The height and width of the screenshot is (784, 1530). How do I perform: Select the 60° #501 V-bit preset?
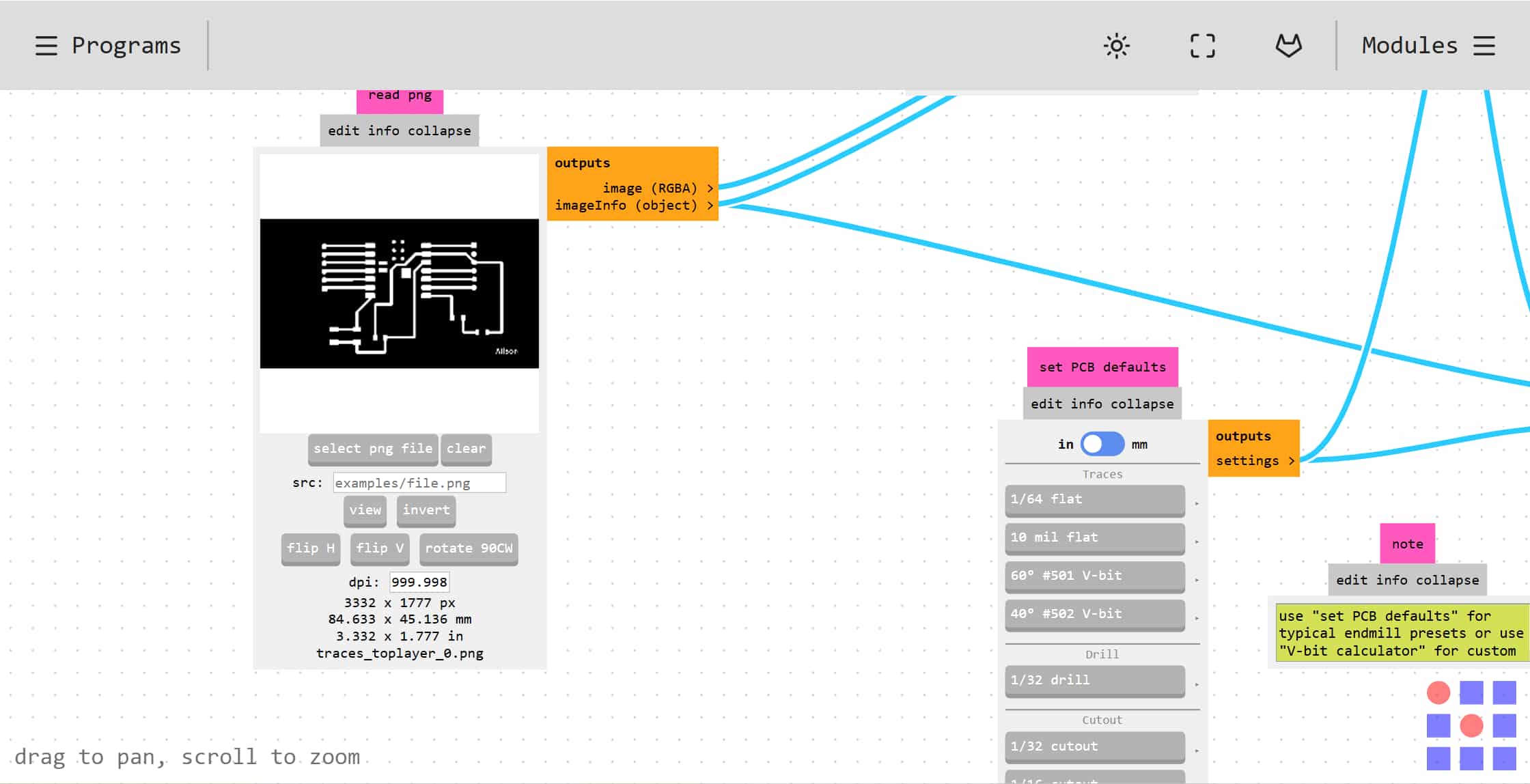[x=1094, y=576]
